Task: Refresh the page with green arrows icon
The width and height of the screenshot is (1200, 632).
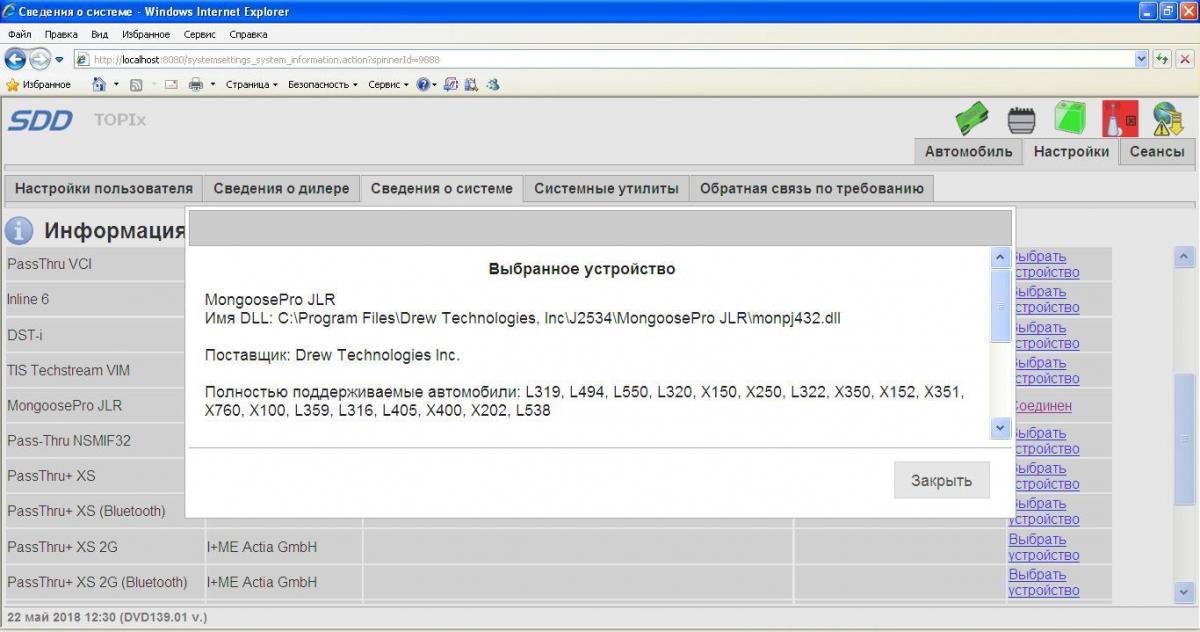Action: 1163,59
